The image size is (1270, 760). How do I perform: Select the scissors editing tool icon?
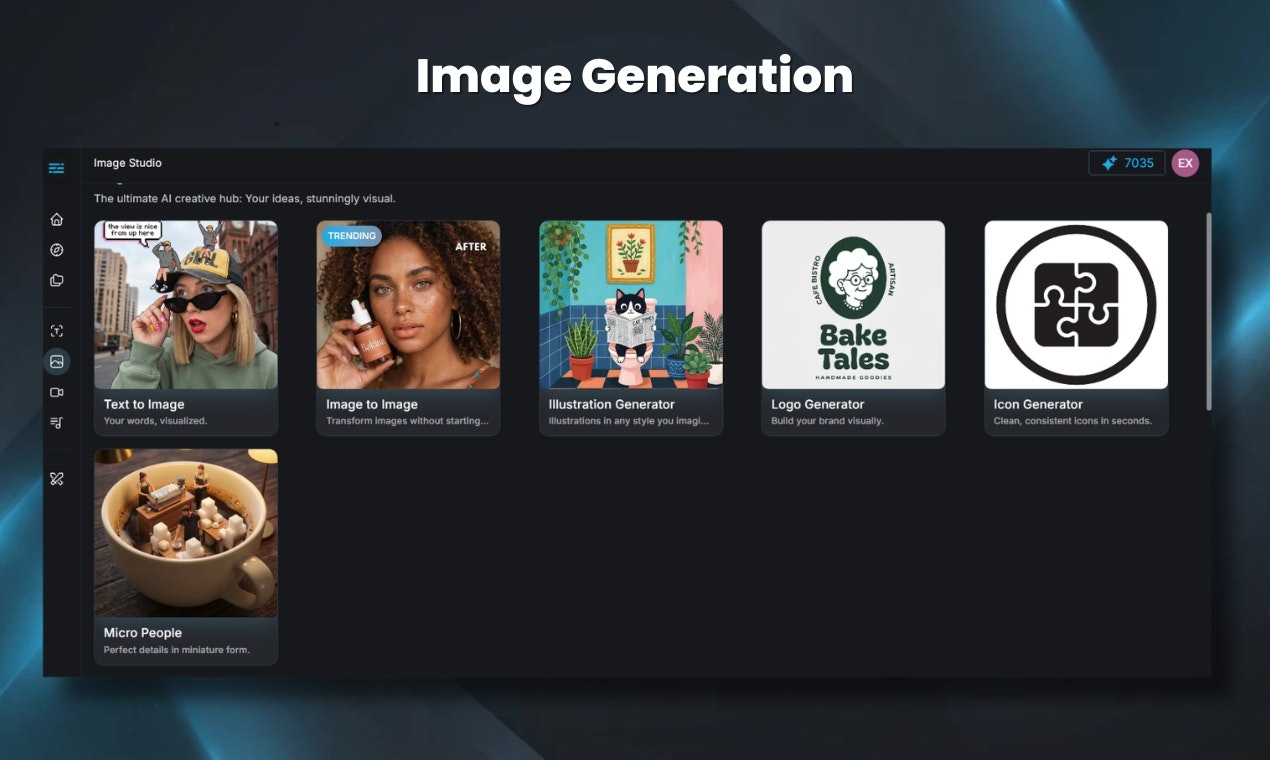point(56,478)
